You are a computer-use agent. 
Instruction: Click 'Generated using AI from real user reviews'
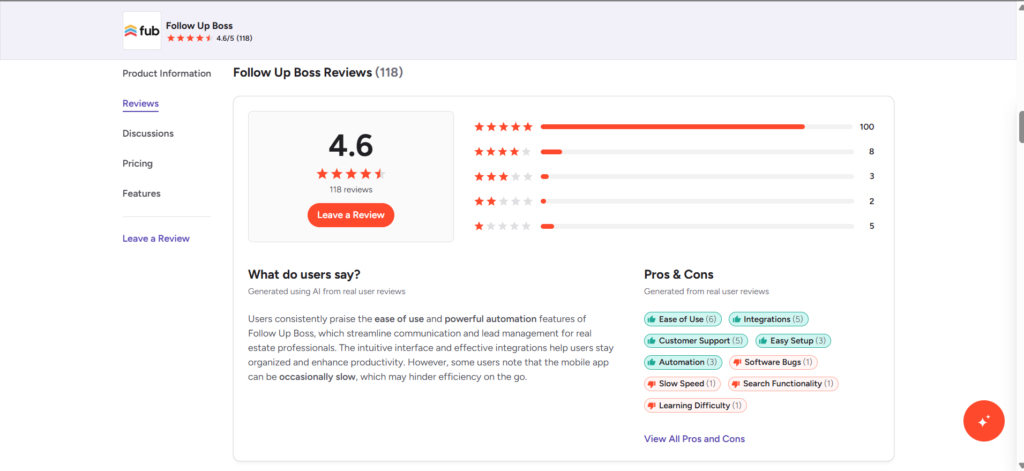(x=327, y=291)
